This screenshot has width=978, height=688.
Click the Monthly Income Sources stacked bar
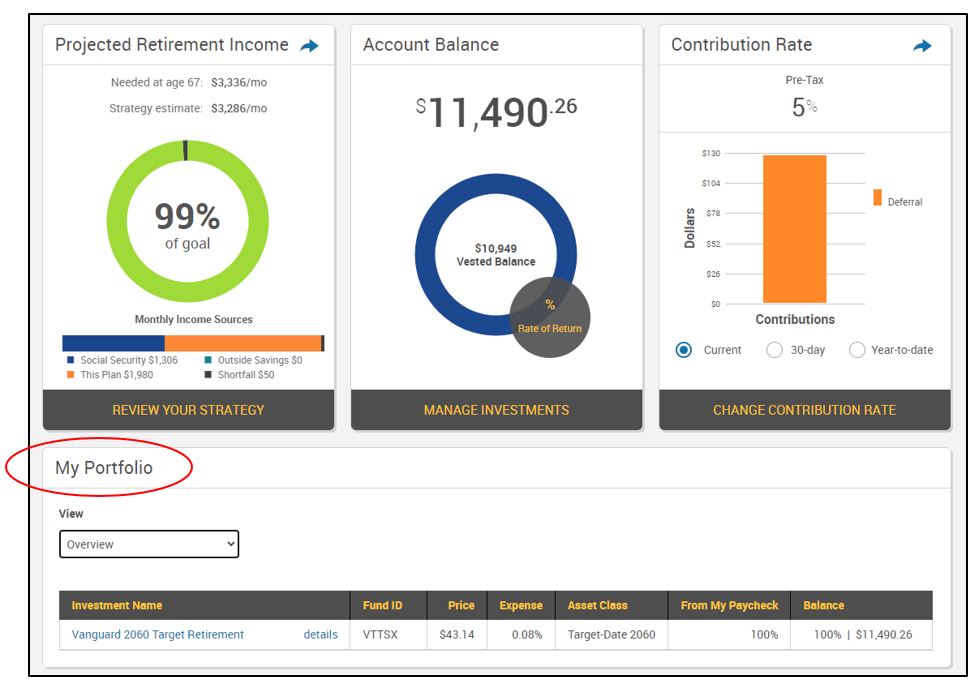pos(192,343)
